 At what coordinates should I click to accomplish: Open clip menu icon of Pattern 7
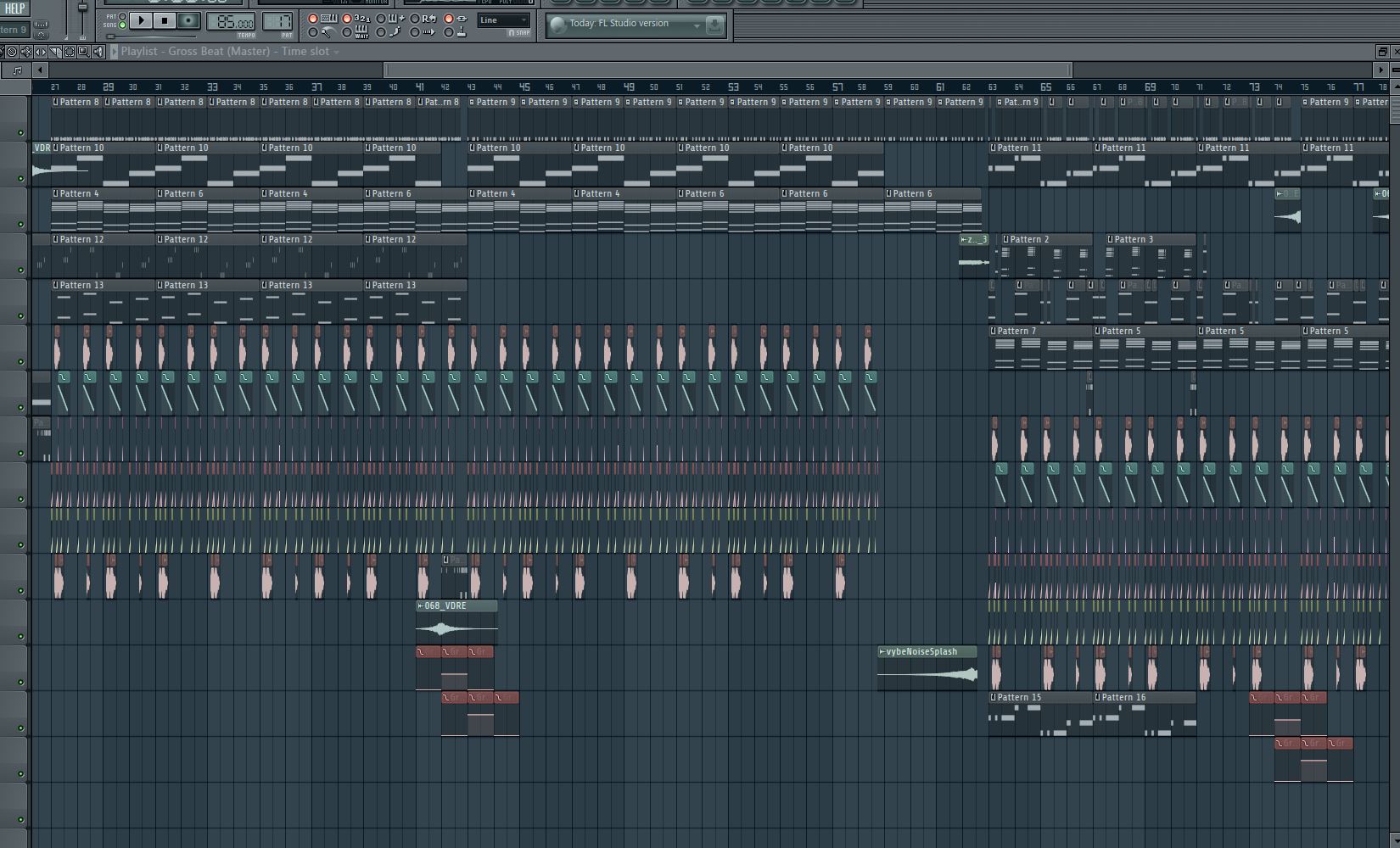click(x=993, y=331)
